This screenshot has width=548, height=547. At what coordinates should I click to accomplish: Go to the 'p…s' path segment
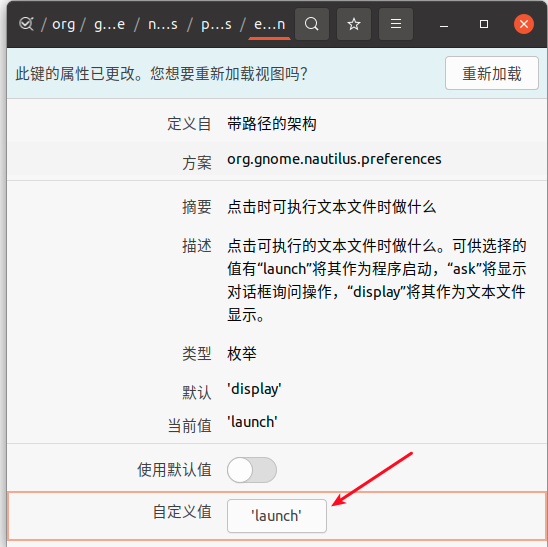pyautogui.click(x=216, y=24)
